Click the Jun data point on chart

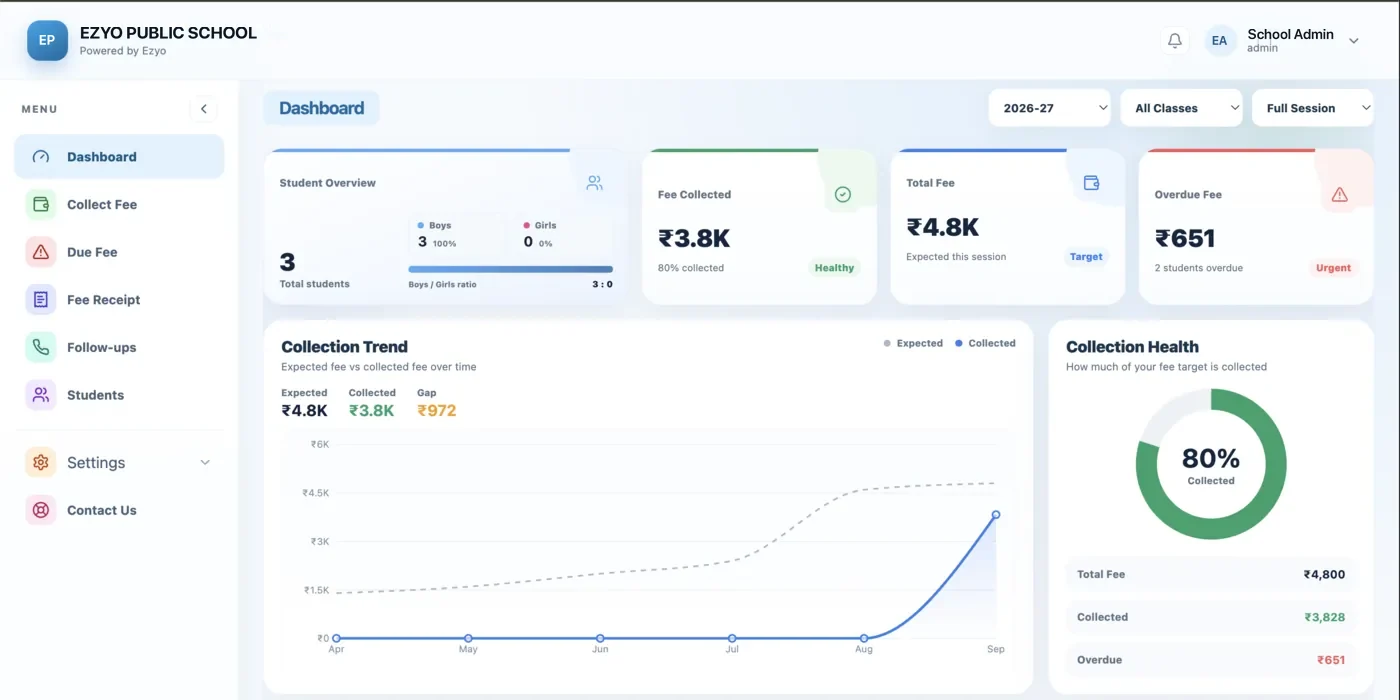click(600, 638)
